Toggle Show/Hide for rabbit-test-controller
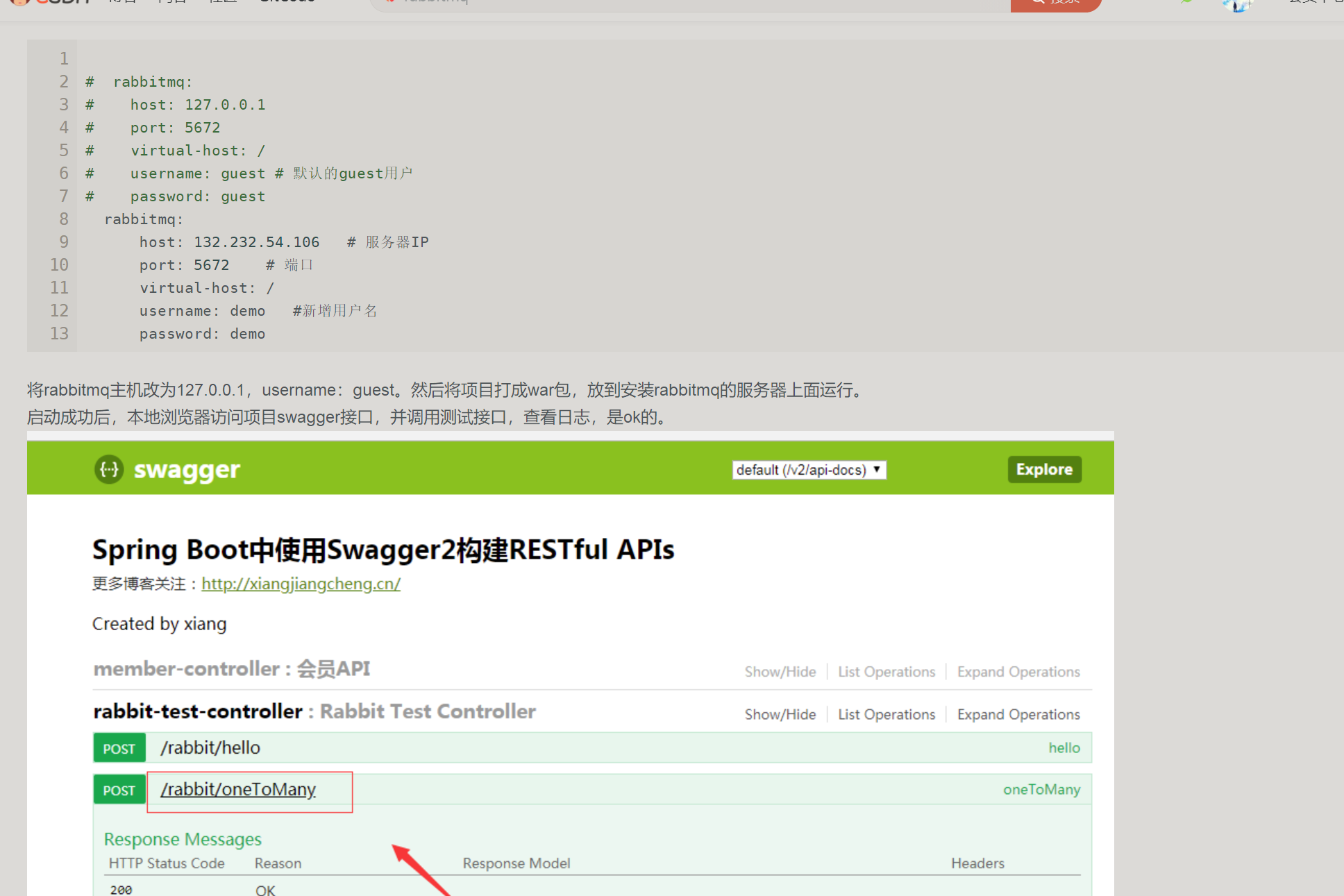This screenshot has width=1344, height=896. 779,712
